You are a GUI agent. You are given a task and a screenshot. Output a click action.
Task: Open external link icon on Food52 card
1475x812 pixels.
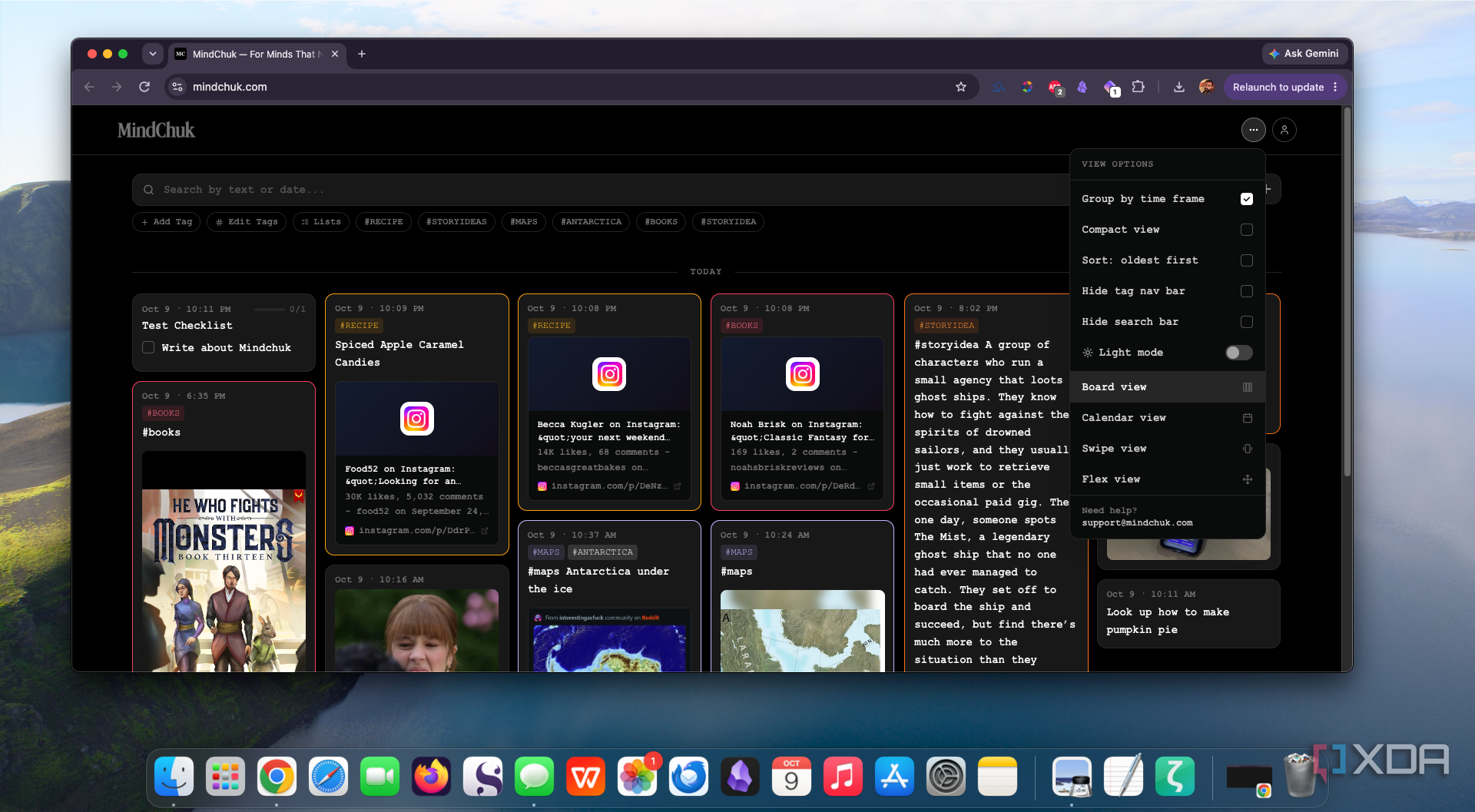coord(485,531)
